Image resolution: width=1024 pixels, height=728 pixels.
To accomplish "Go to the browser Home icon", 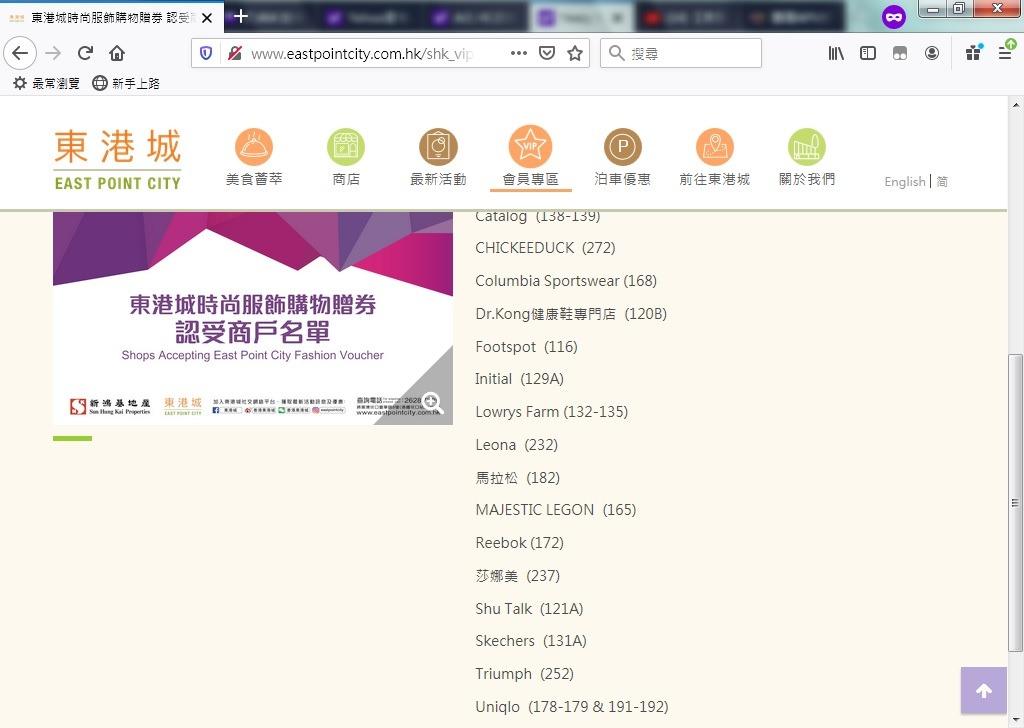I will tap(117, 53).
